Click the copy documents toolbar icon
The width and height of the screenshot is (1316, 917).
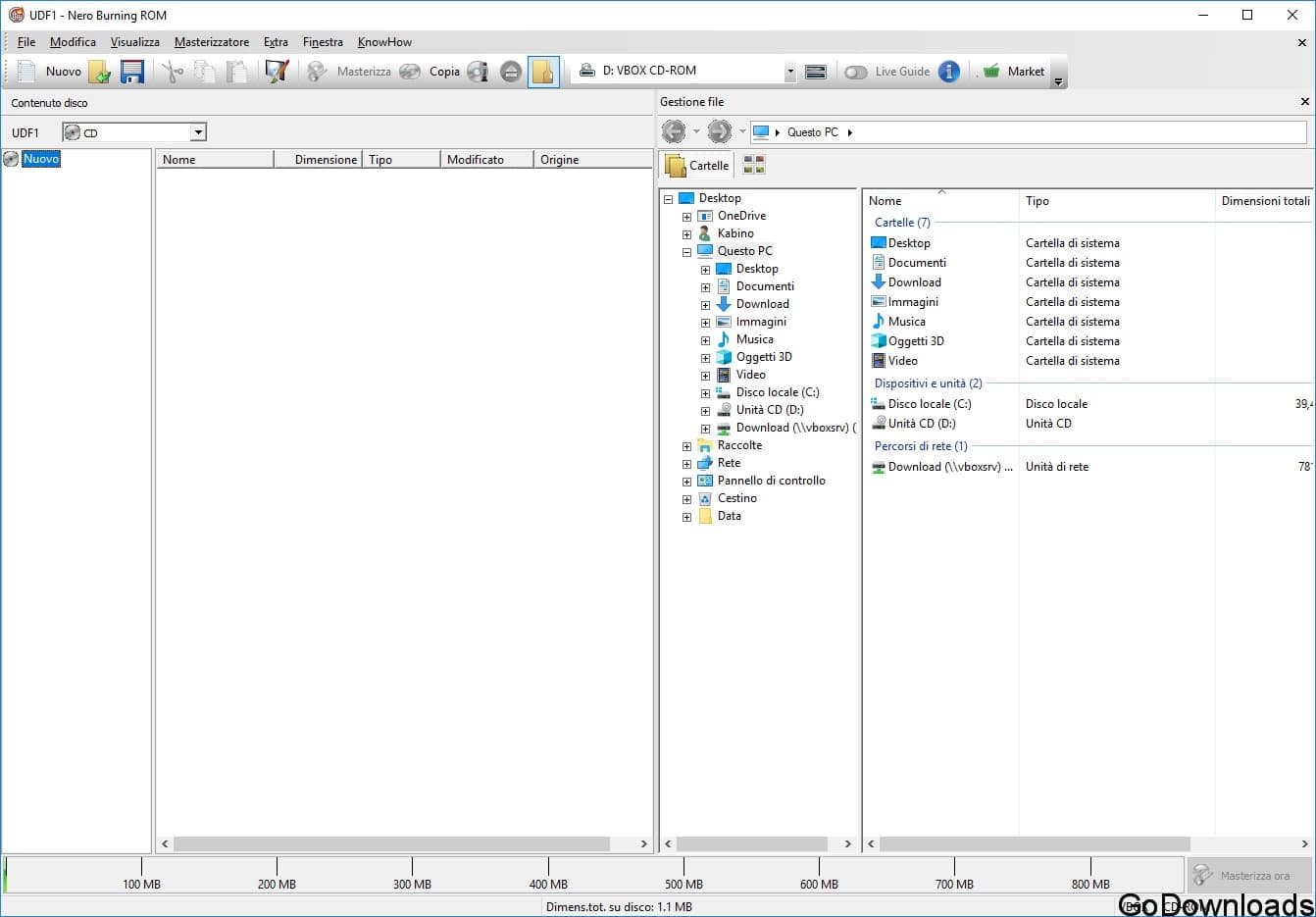pos(205,72)
